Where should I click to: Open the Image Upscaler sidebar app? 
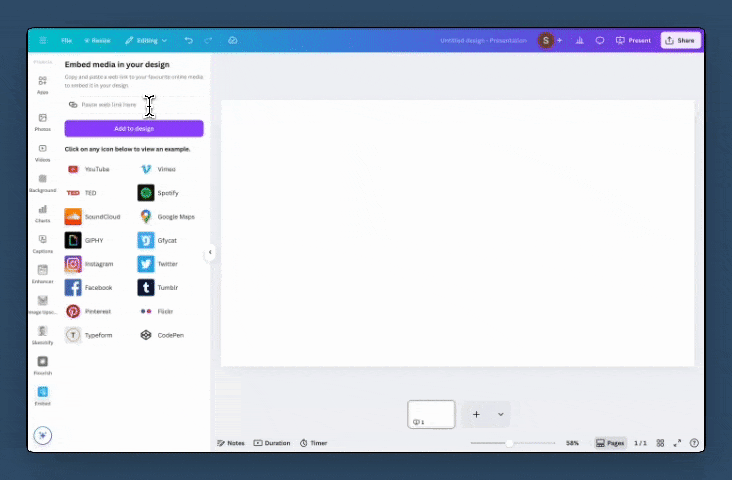42,305
